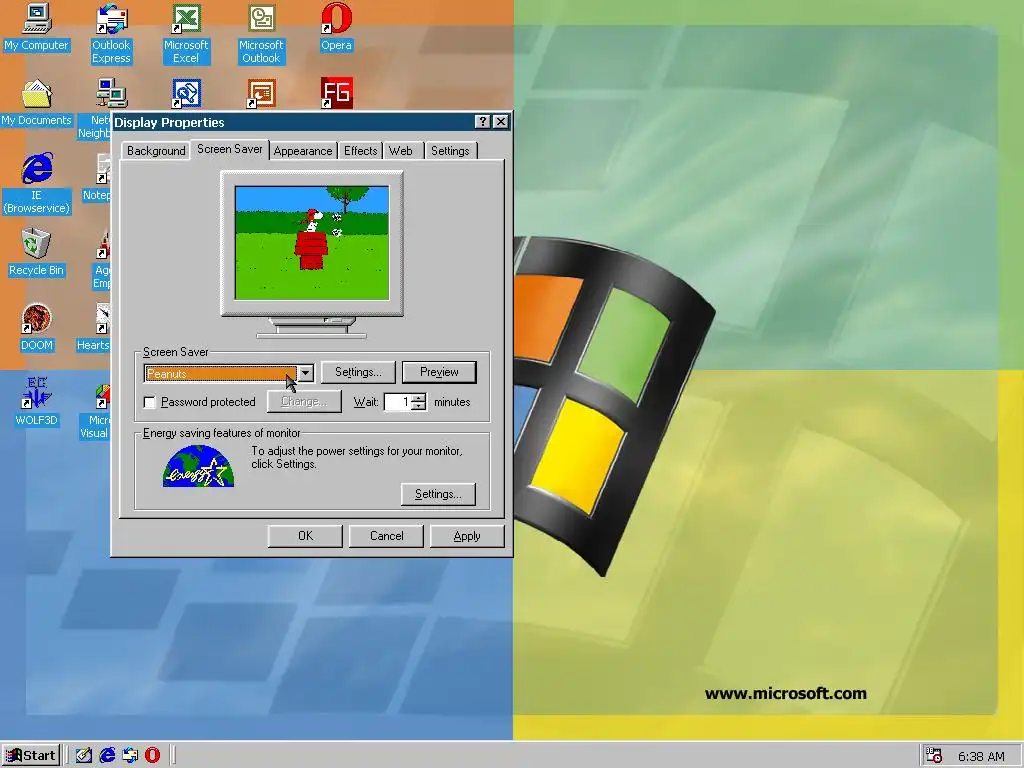Screen dimensions: 1024x768
Task: Open the Screen Saver dropdown list
Action: [306, 374]
